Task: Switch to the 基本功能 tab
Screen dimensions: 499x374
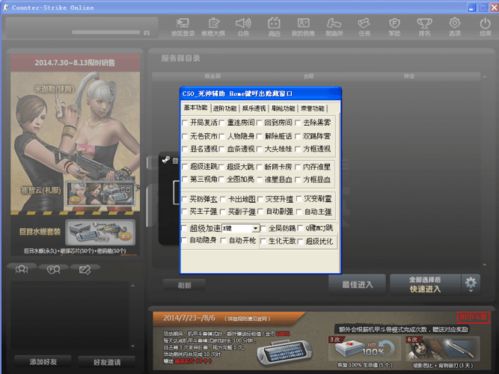Action: 196,108
